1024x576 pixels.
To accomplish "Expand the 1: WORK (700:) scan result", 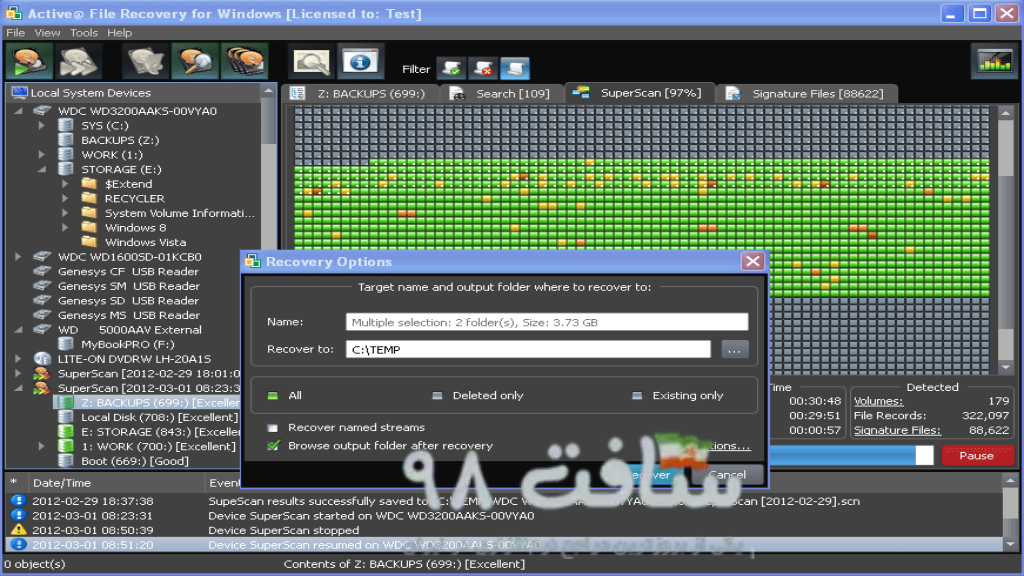I will pyautogui.click(x=42, y=446).
